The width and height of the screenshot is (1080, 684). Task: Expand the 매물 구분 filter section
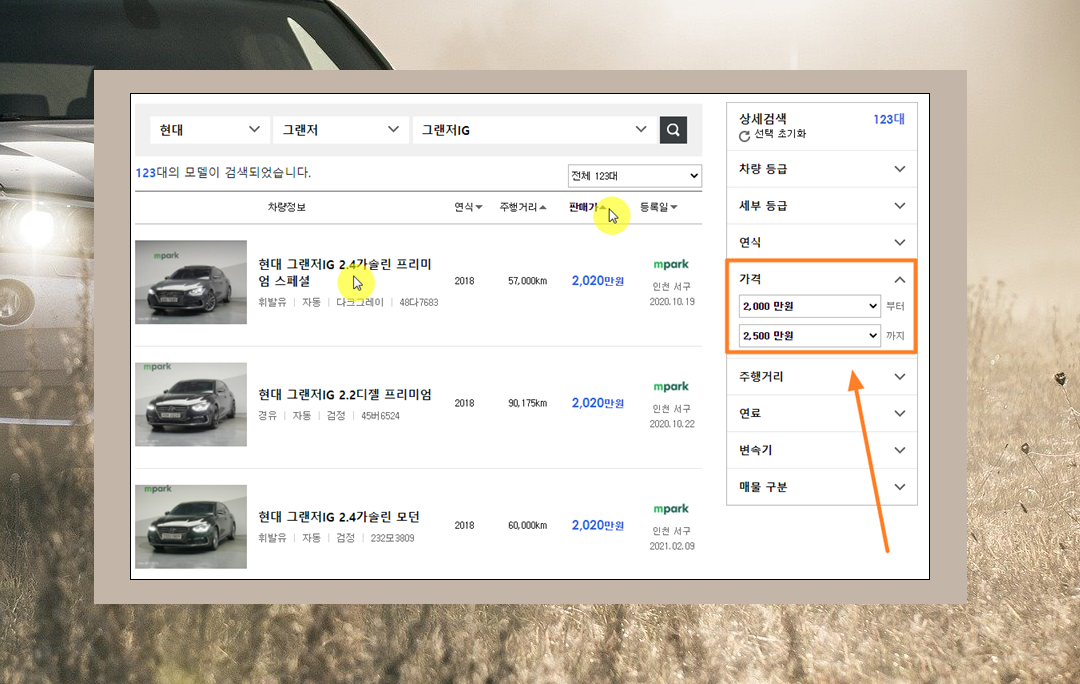822,486
